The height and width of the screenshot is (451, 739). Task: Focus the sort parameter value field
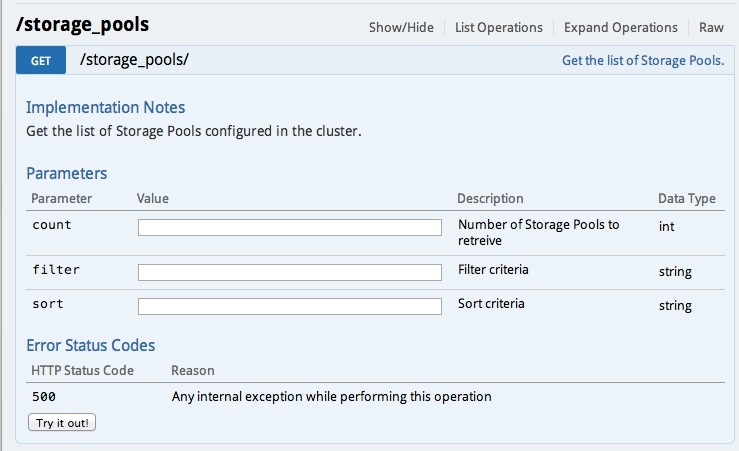[290, 306]
